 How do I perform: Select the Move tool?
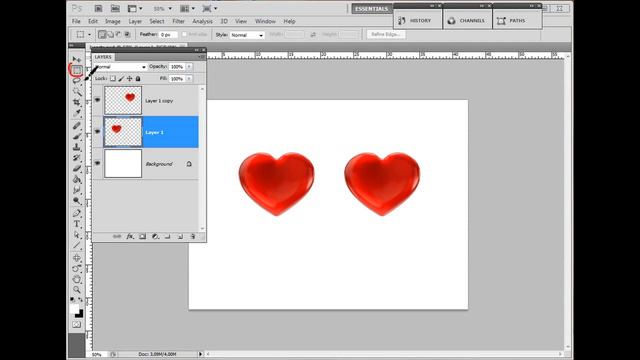tap(76, 60)
